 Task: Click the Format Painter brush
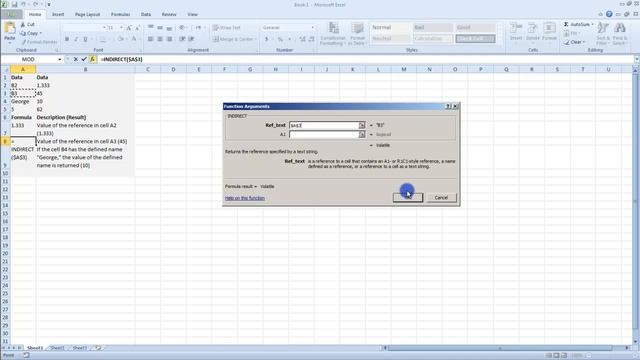23,42
